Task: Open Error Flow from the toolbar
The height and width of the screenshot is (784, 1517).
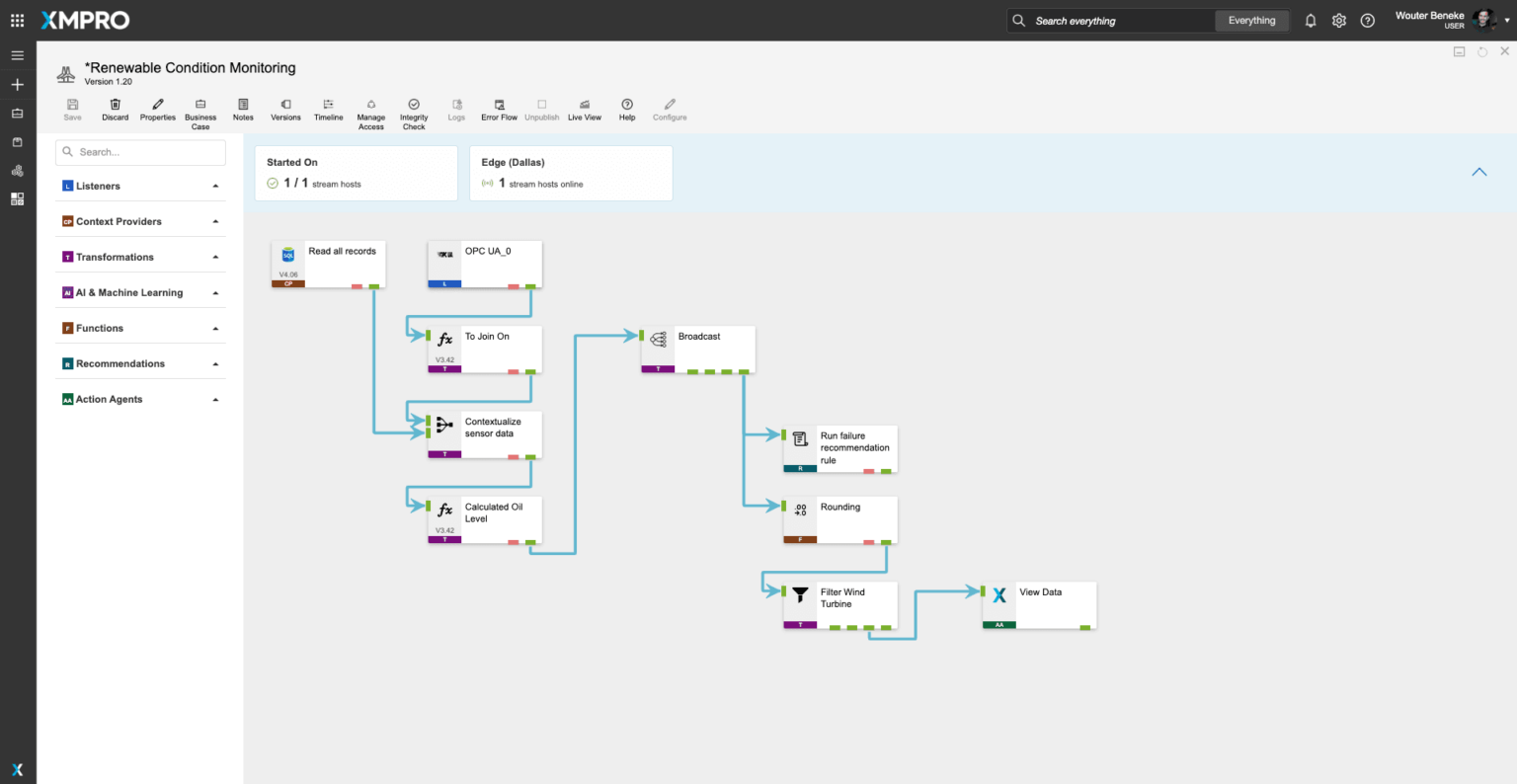Action: coord(499,105)
